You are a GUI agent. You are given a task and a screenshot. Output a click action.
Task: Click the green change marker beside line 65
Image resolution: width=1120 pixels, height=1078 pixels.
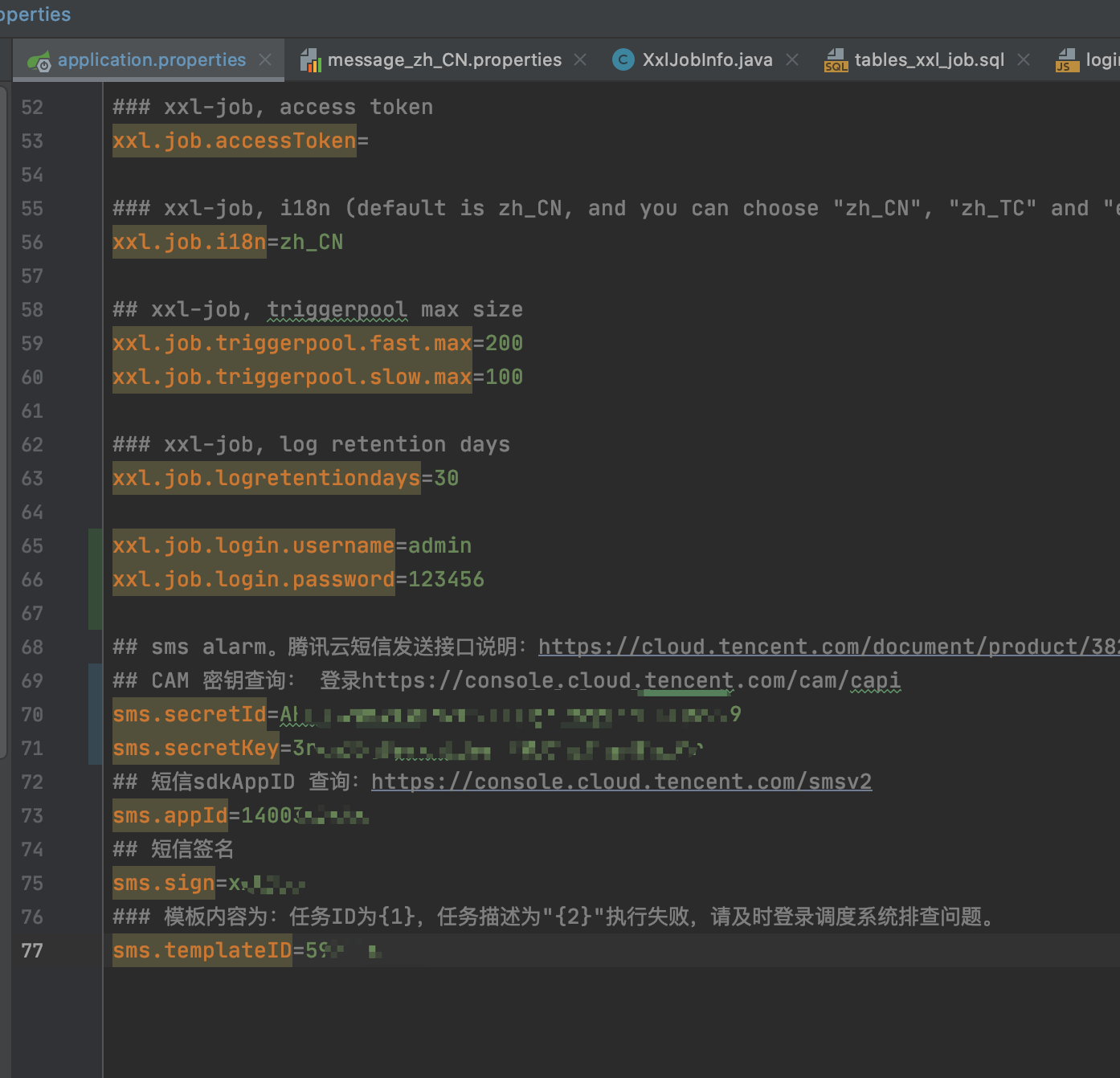click(x=95, y=546)
